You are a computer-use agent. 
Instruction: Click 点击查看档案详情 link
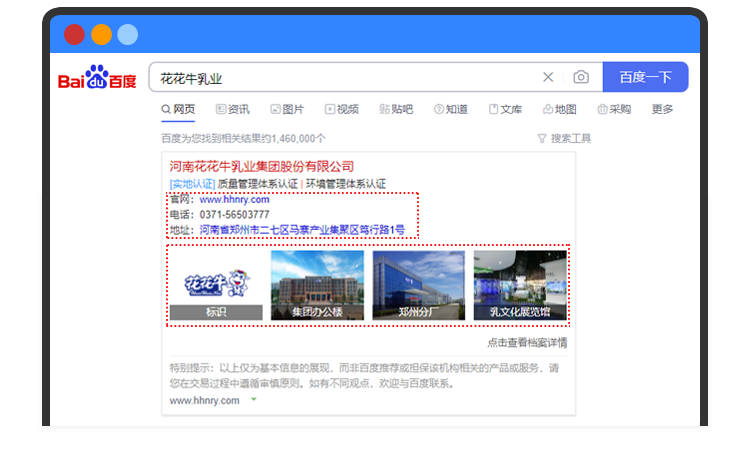click(527, 343)
